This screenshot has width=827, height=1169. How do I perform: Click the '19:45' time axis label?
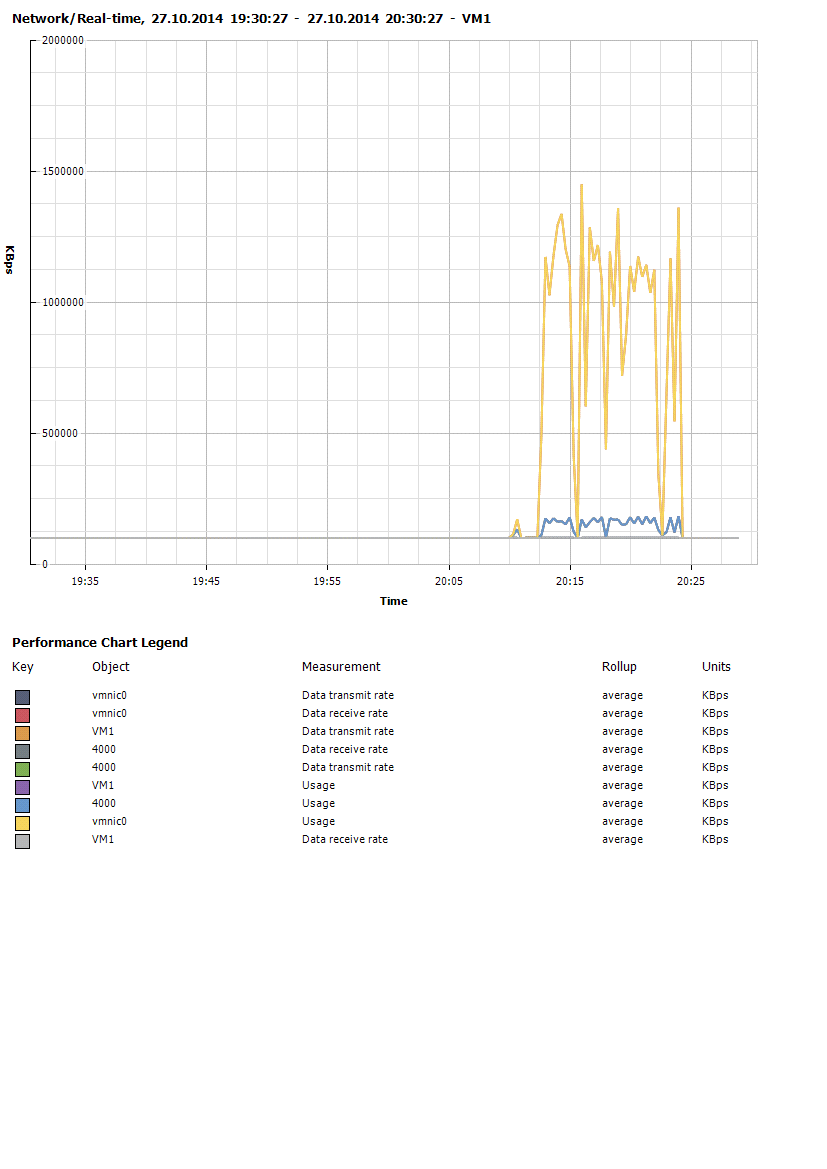206,581
